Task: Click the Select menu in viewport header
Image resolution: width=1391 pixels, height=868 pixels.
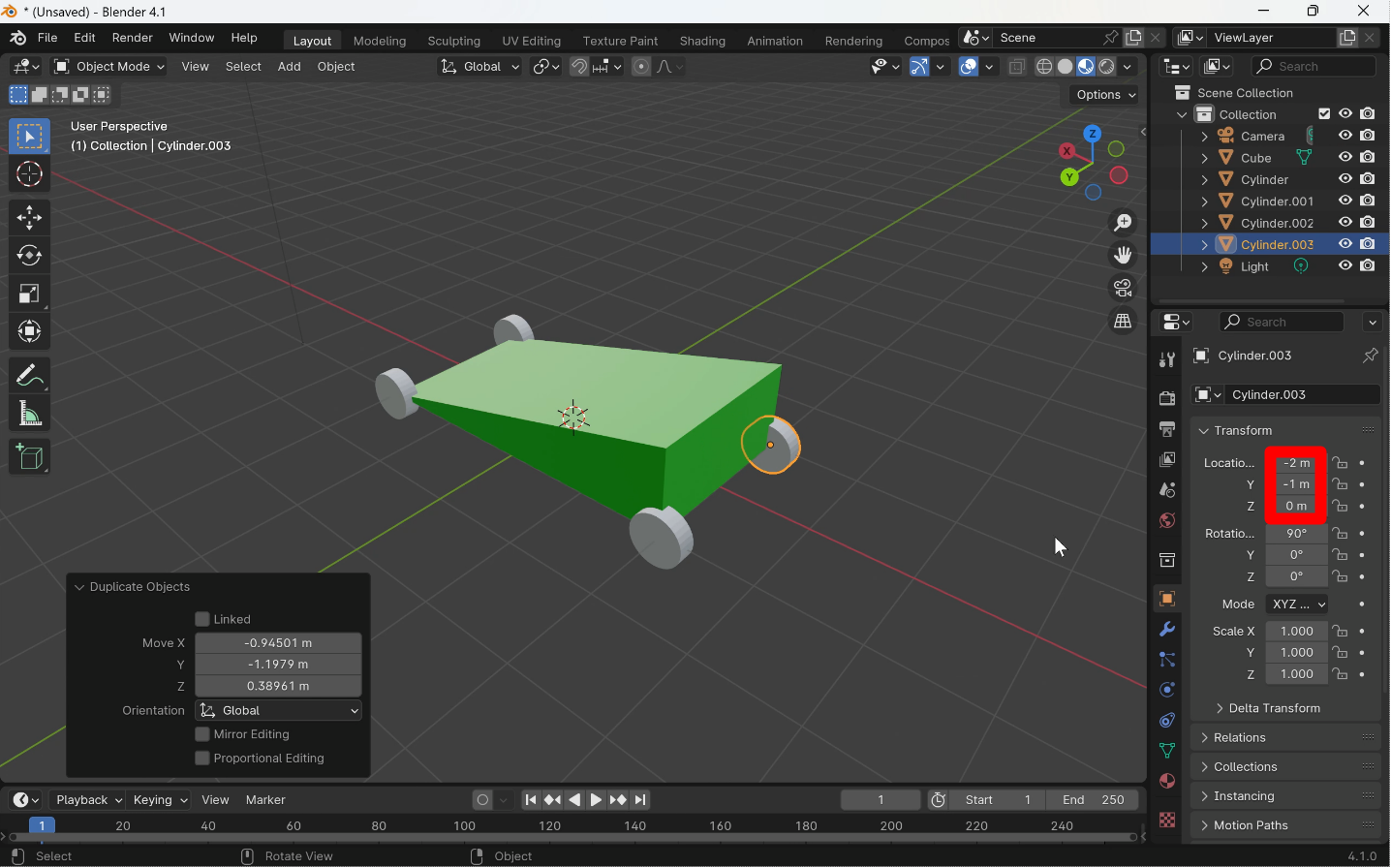Action: 243,67
